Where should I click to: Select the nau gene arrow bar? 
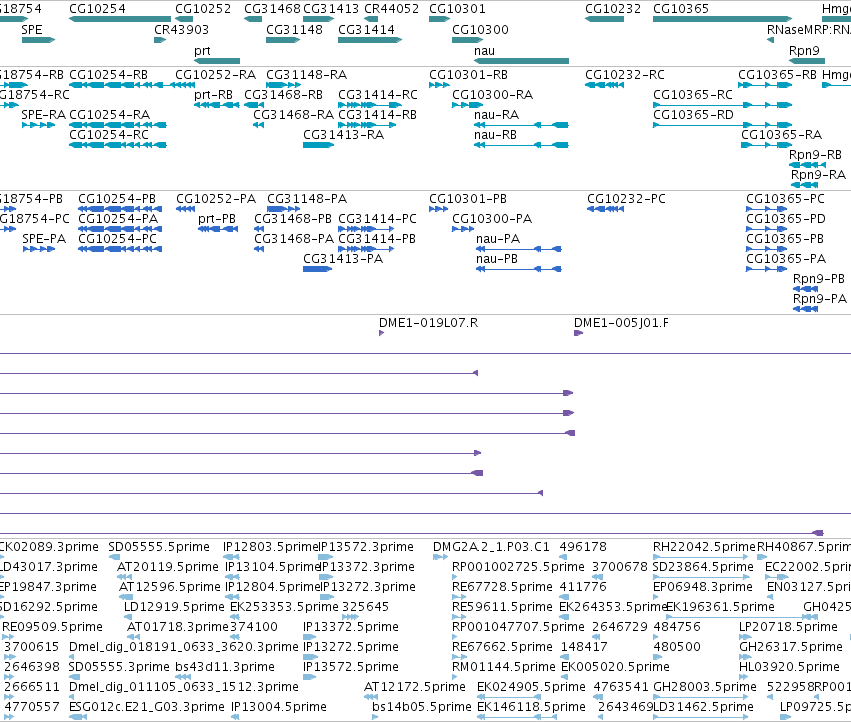pyautogui.click(x=521, y=61)
